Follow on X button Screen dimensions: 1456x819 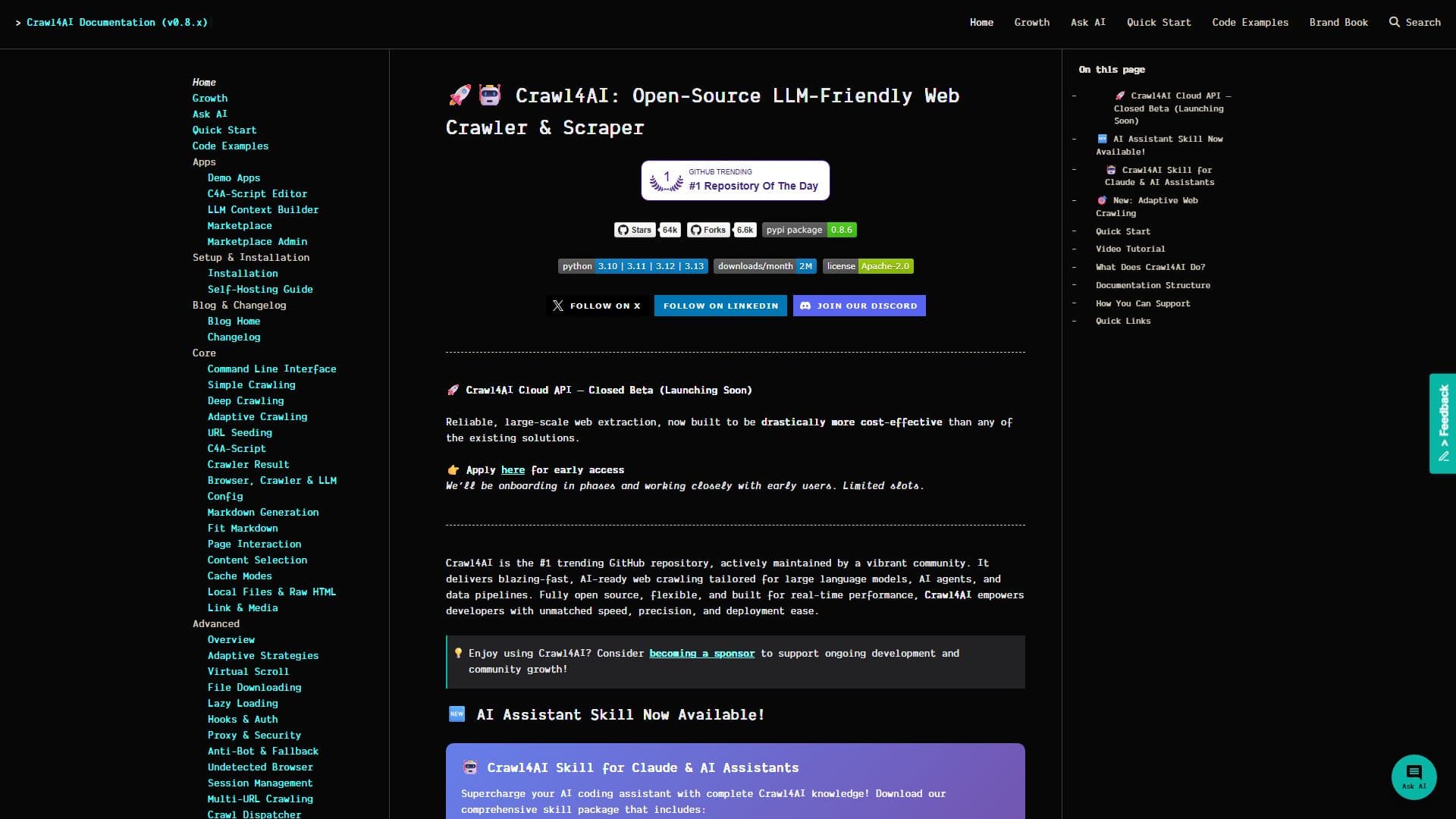click(x=597, y=306)
